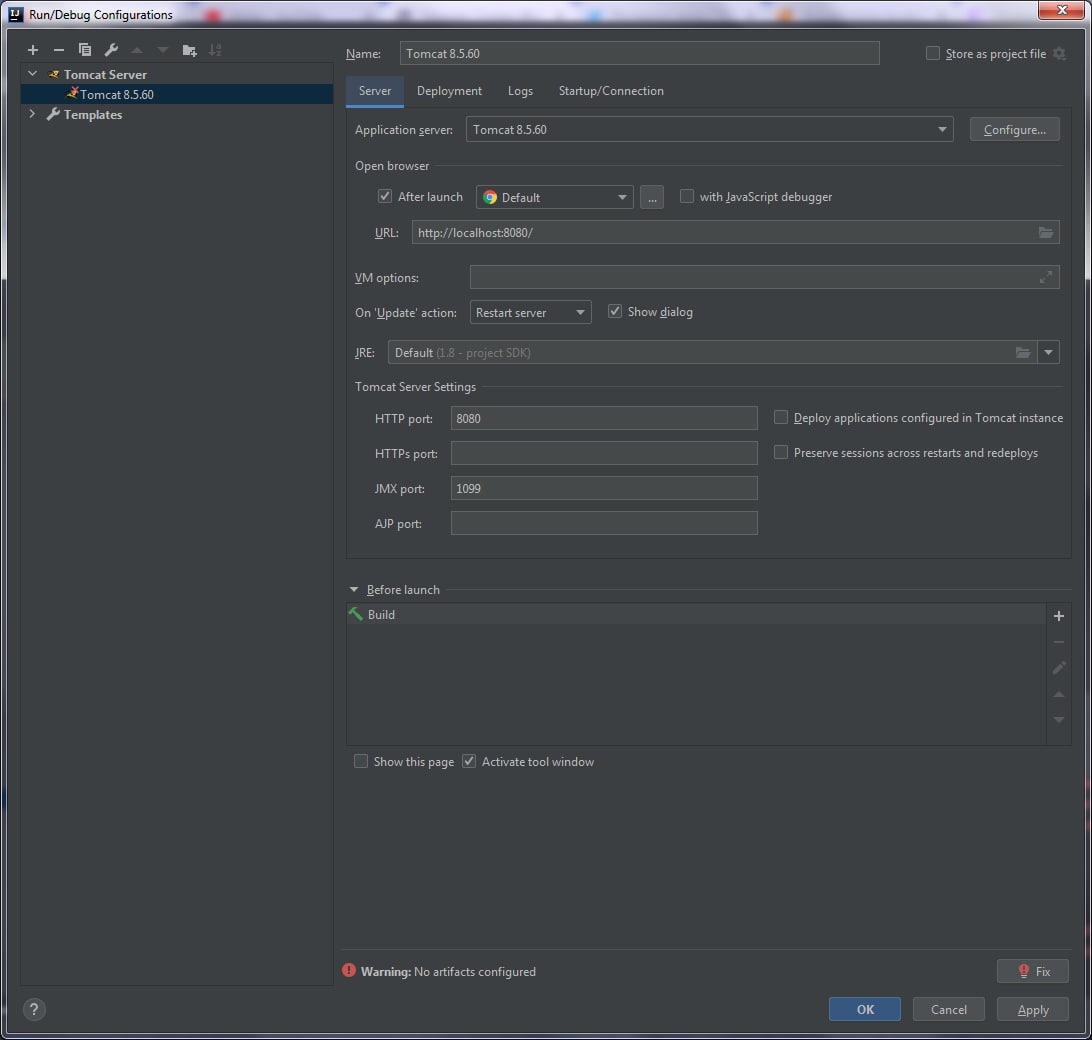The image size is (1092, 1040).
Task: Confirm with OK button
Action: 864,1009
